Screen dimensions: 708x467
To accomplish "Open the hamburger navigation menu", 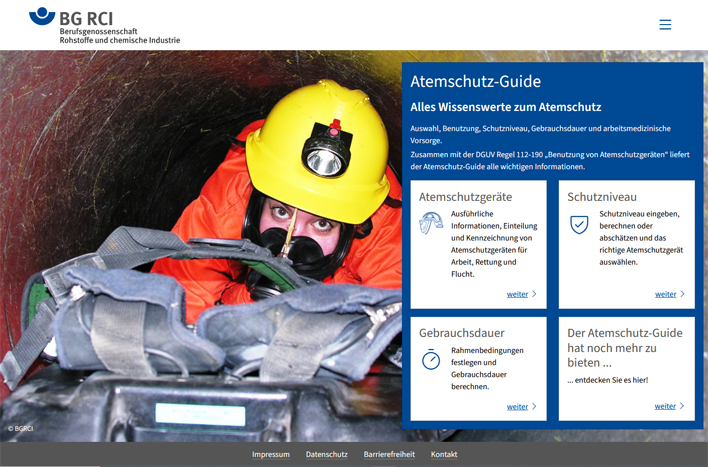I will 665,25.
